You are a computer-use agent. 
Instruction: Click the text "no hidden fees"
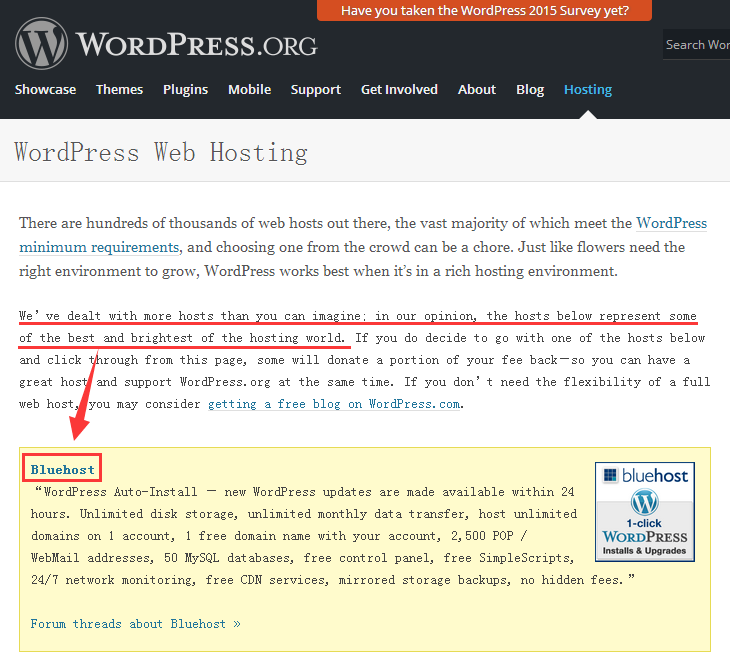click(x=571, y=580)
